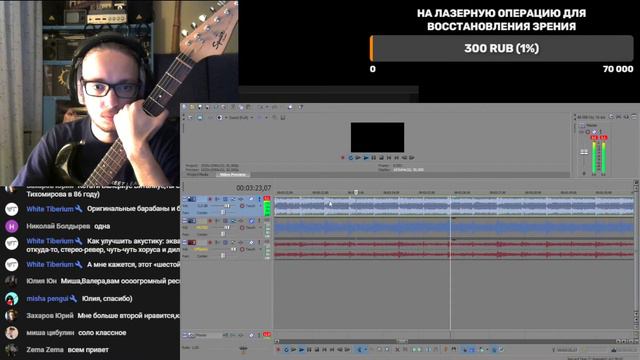The height and width of the screenshot is (360, 640).
Task: Toggle loop playback in timeline transport
Action: 286,349
